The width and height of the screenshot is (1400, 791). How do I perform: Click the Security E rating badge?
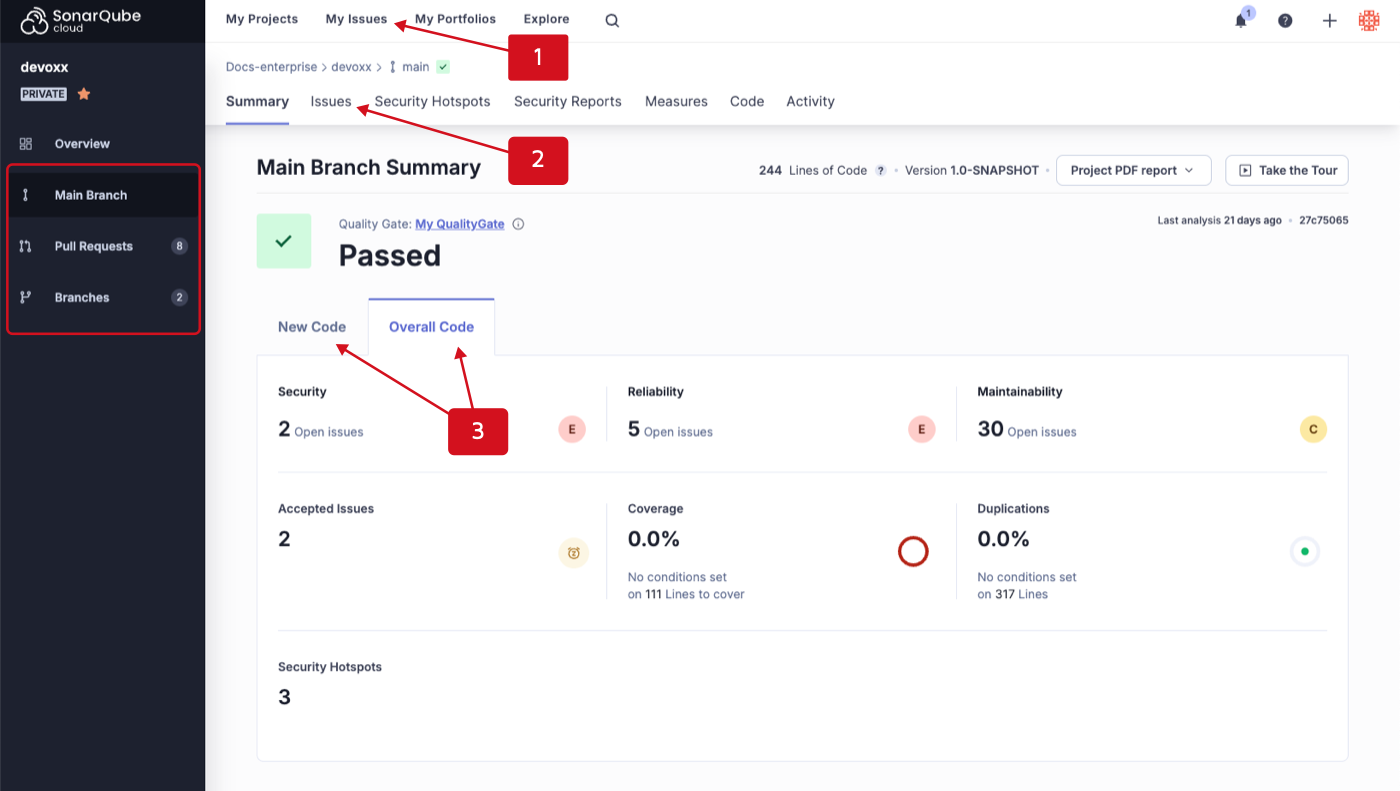572,430
